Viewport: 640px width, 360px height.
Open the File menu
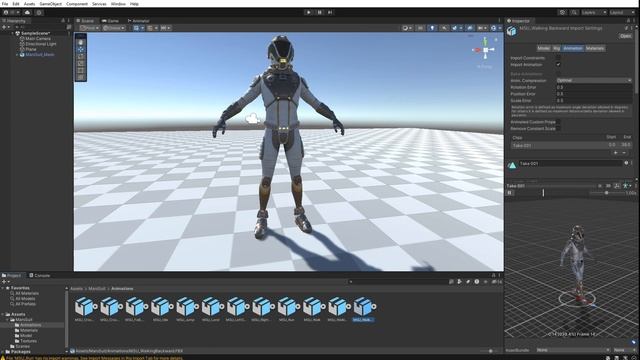5,4
